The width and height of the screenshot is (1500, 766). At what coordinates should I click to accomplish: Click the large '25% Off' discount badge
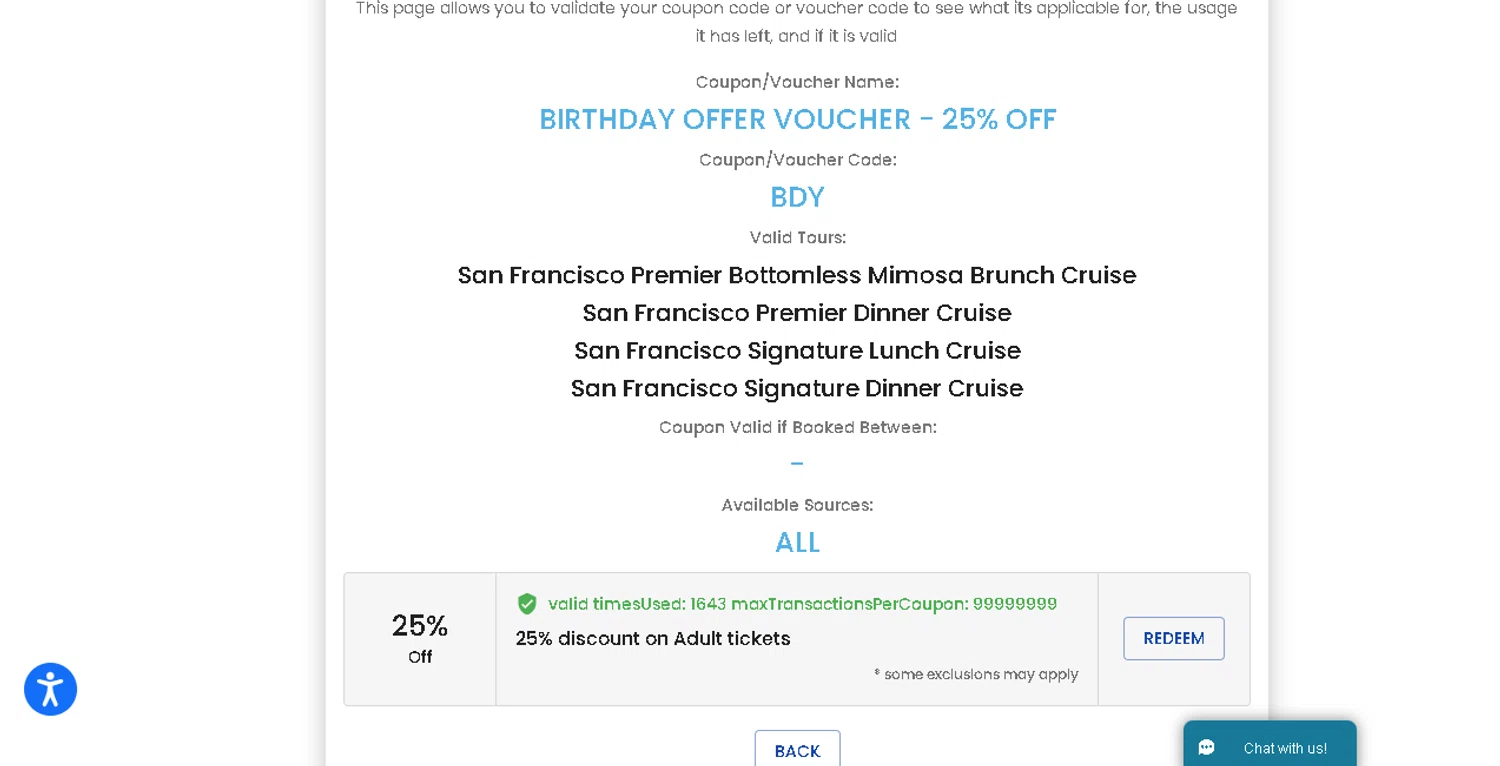point(420,637)
